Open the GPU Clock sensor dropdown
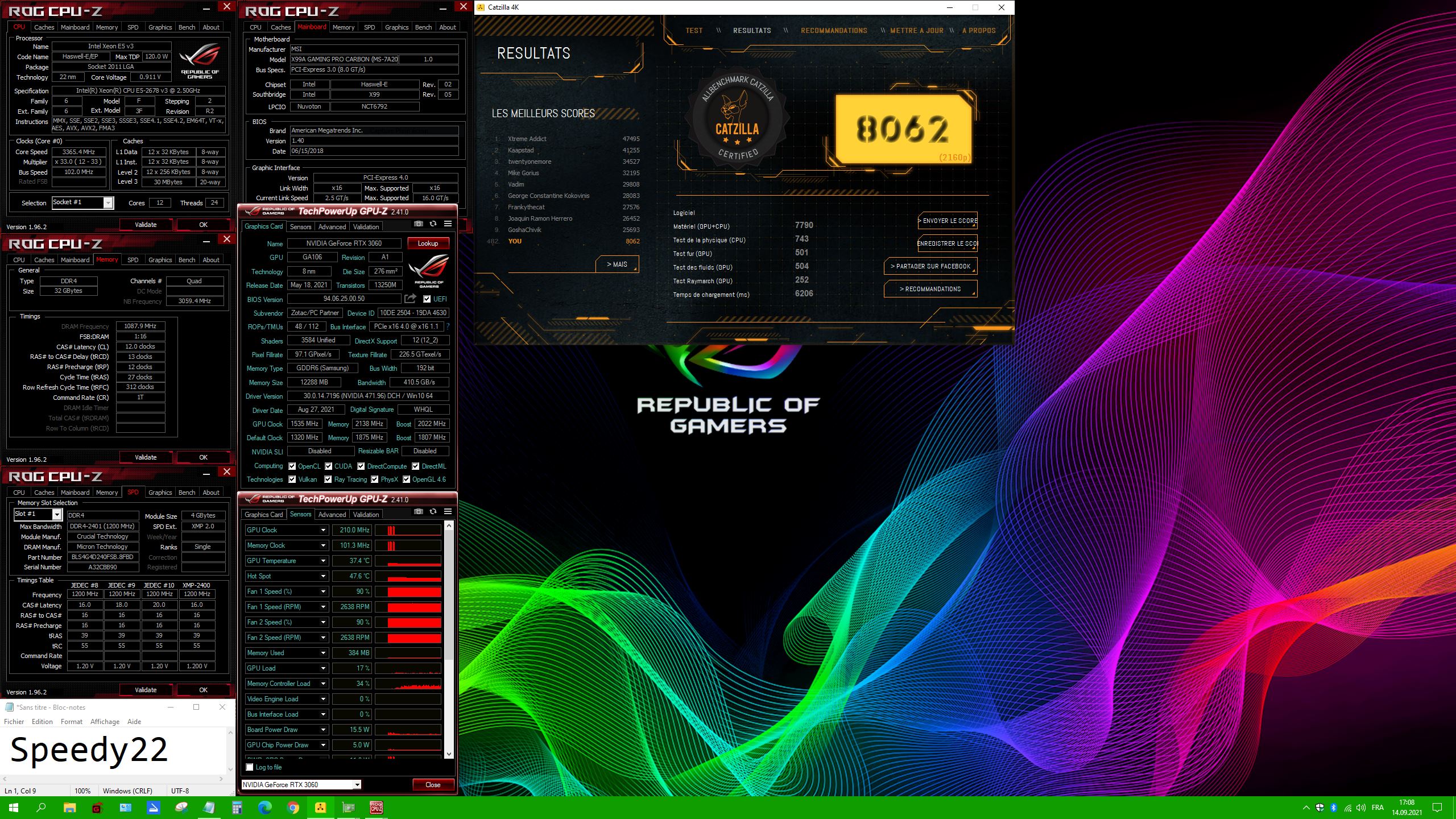This screenshot has height=819, width=1456. pos(323,530)
